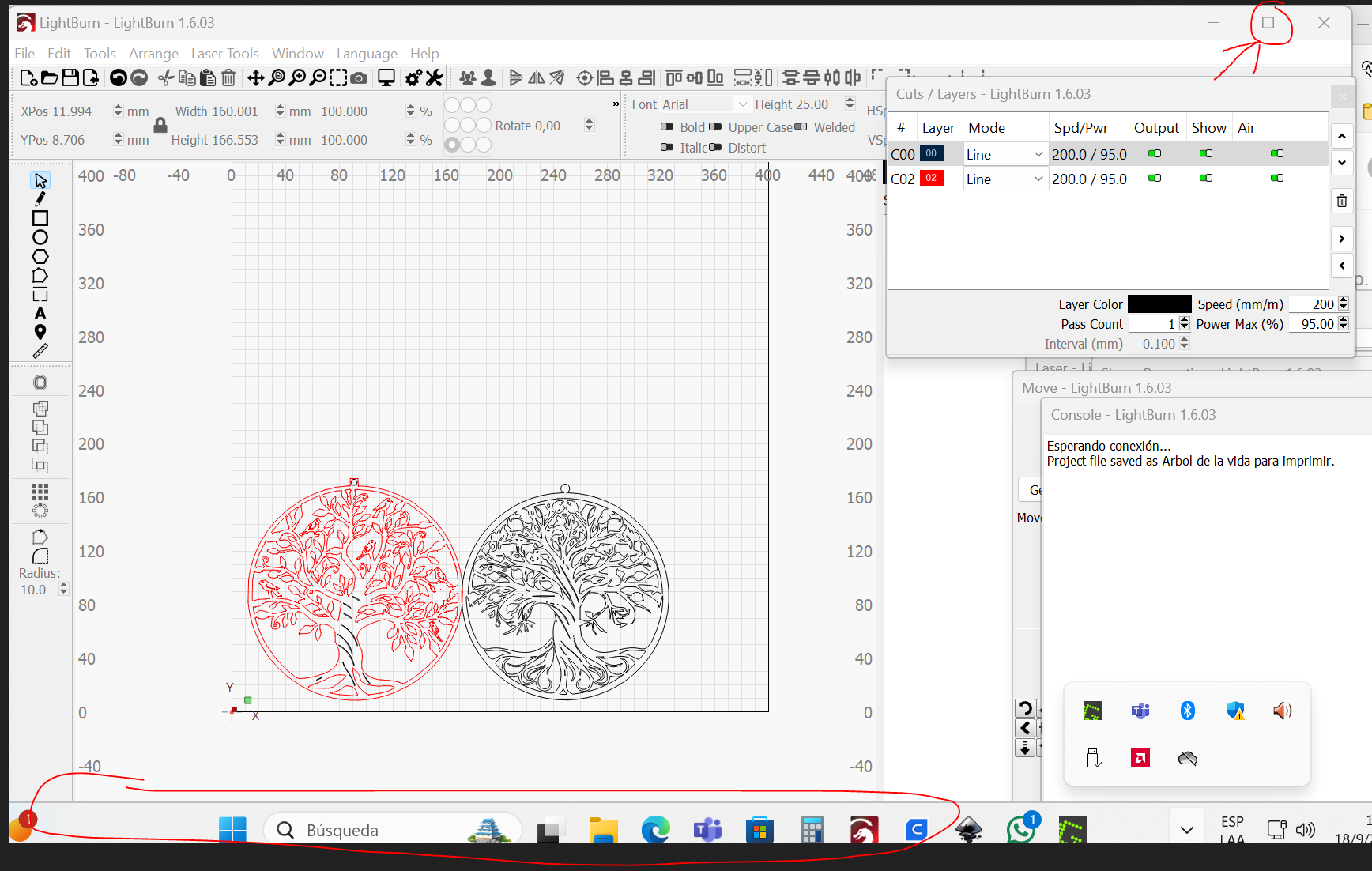This screenshot has width=1372, height=871.
Task: Open Mode dropdown for layer C00
Action: 1004,155
